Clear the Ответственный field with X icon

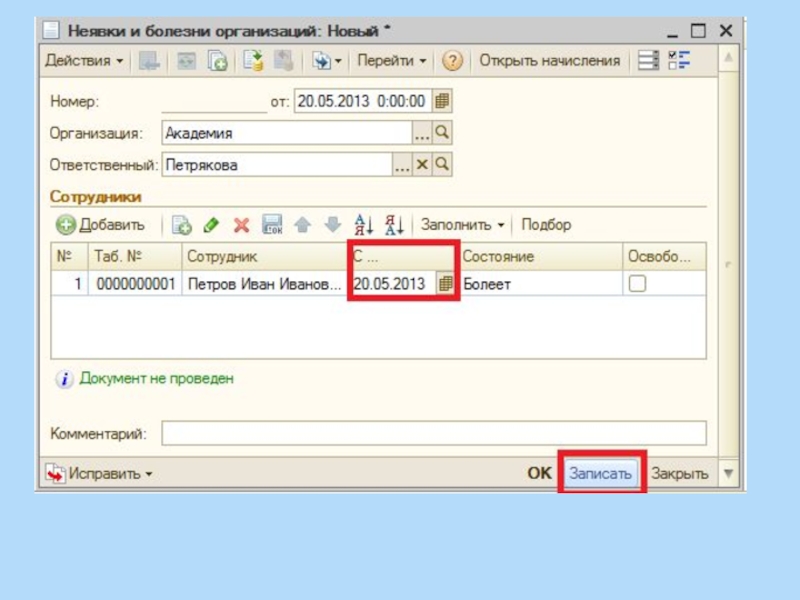pos(422,165)
